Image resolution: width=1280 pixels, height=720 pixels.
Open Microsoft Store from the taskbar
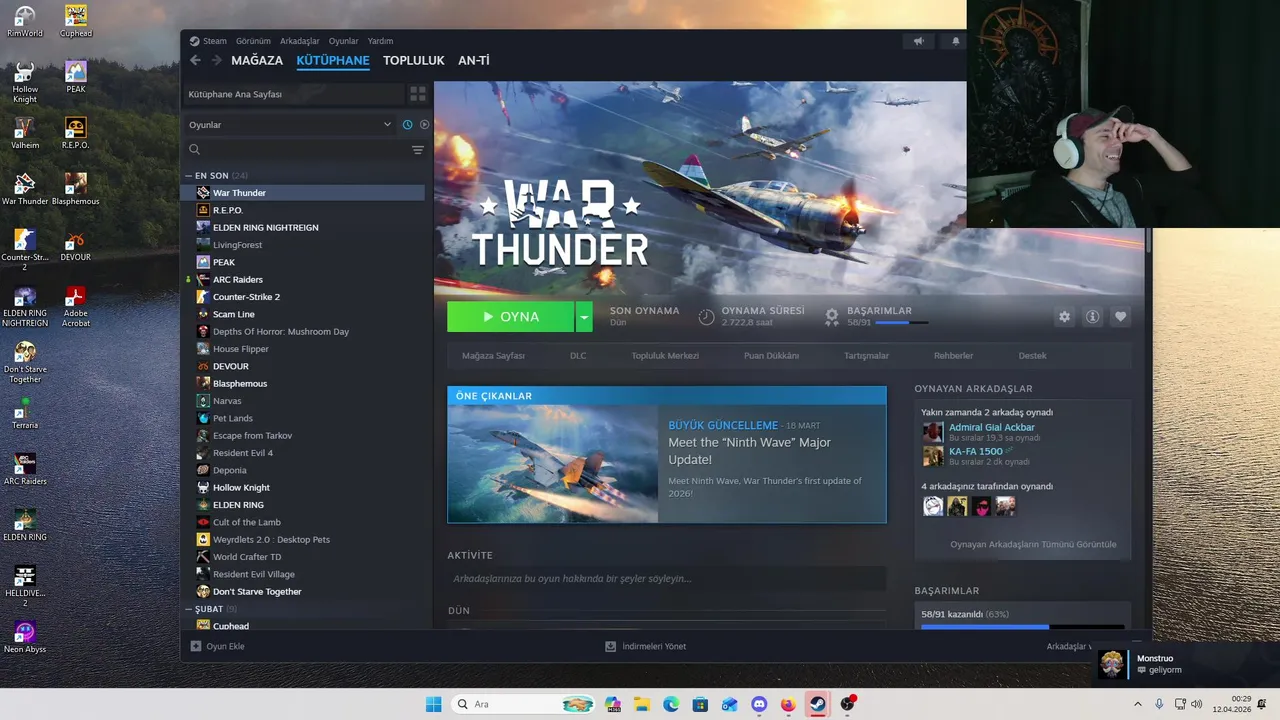(700, 704)
